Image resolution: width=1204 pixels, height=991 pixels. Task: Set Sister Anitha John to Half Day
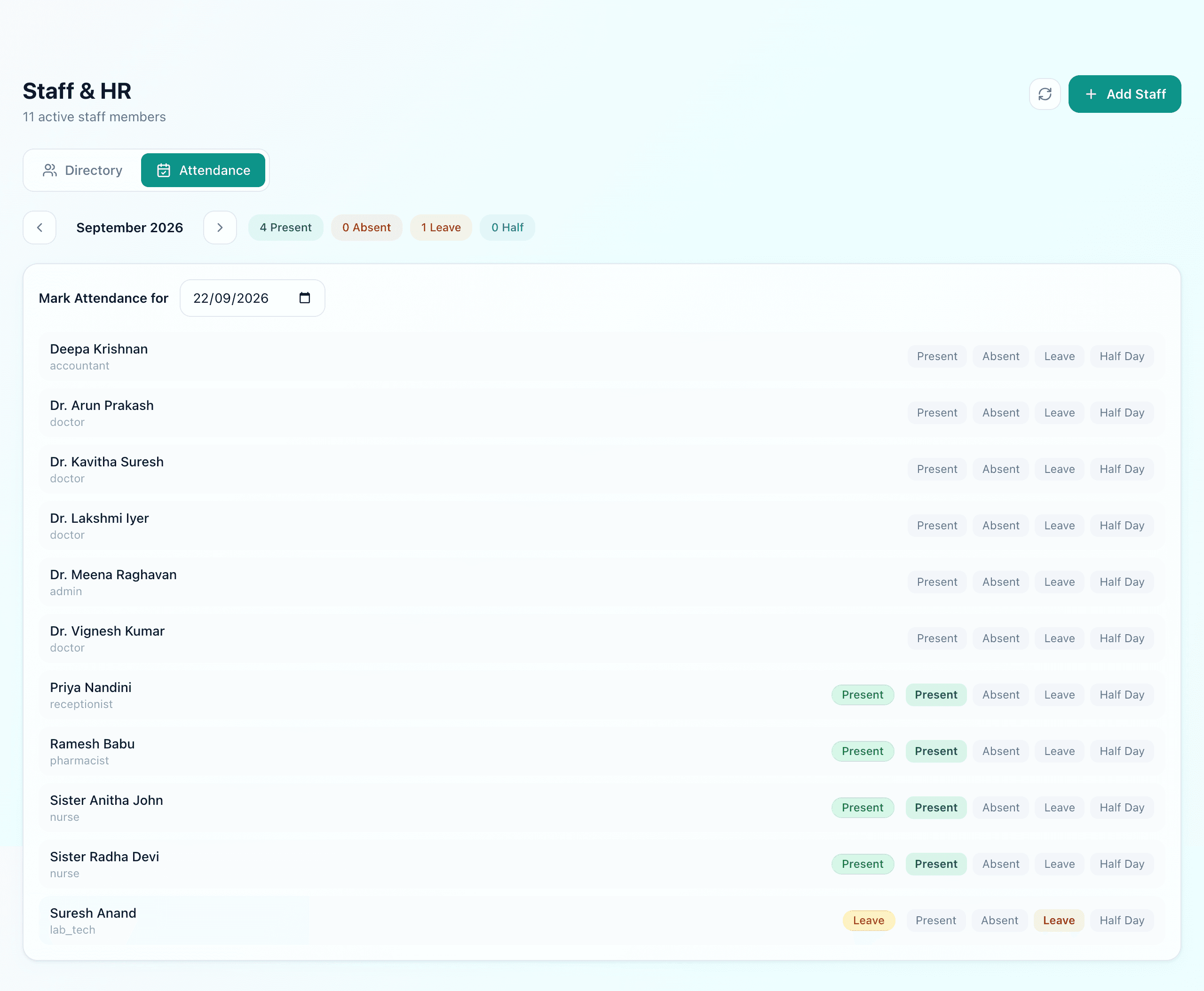click(1122, 808)
